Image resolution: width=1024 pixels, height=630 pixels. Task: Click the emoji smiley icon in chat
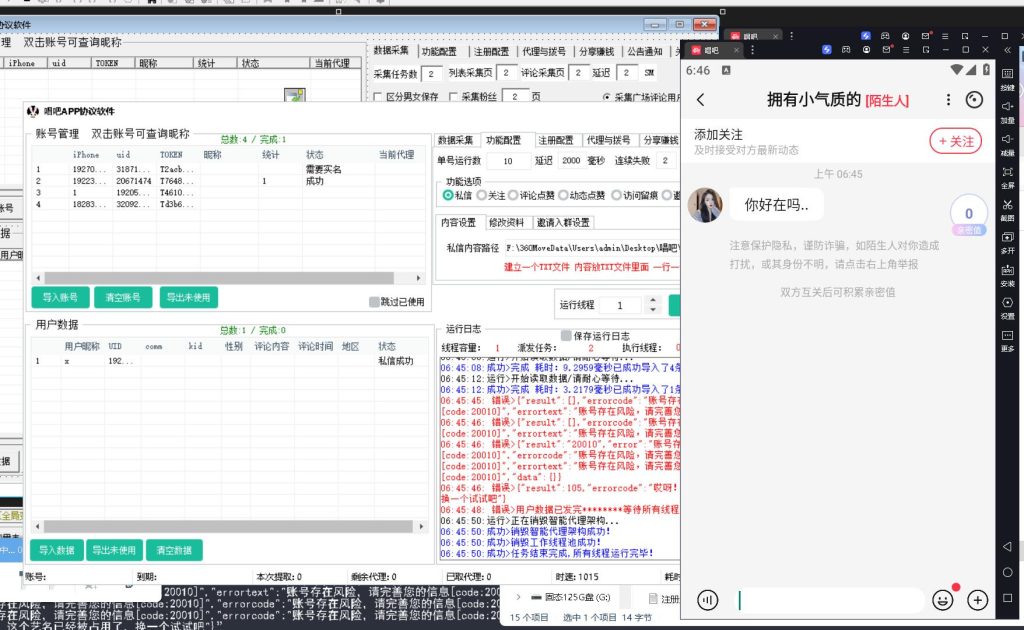[x=942, y=600]
